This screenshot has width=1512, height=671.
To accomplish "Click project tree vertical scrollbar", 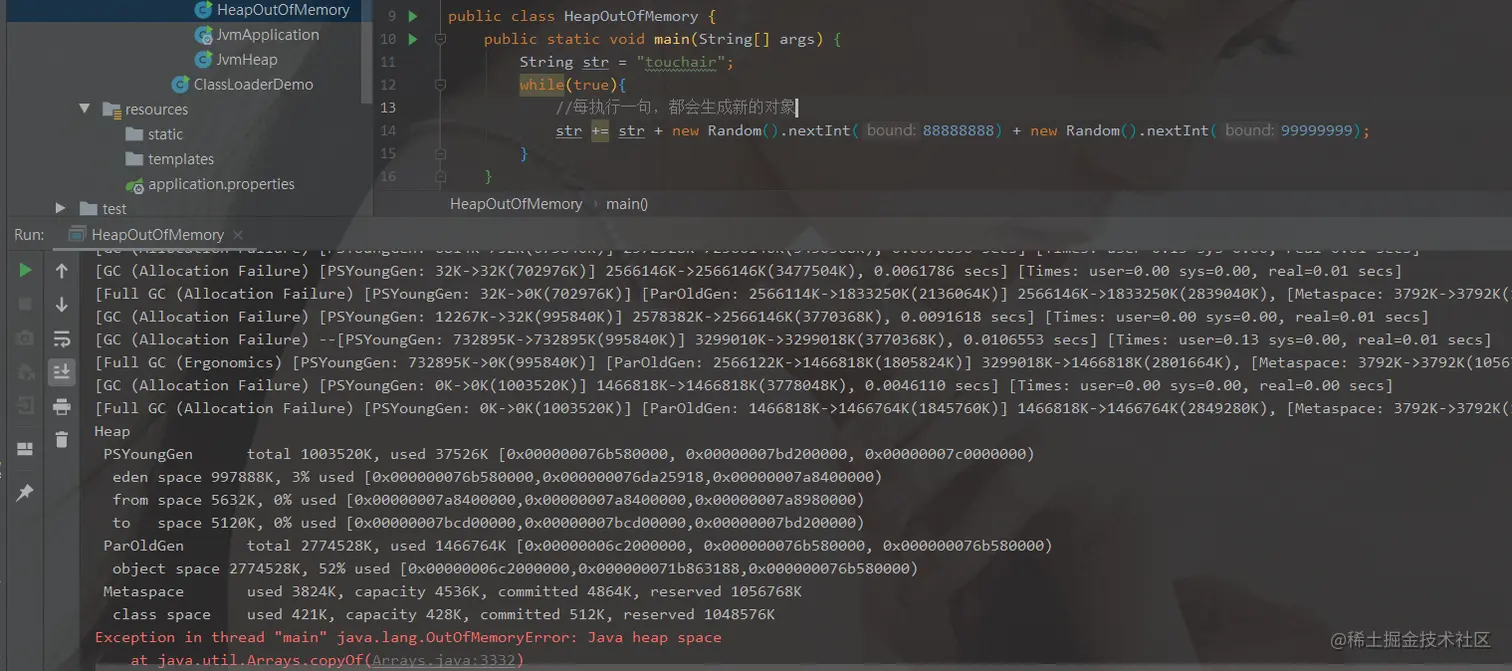I will click(x=367, y=50).
